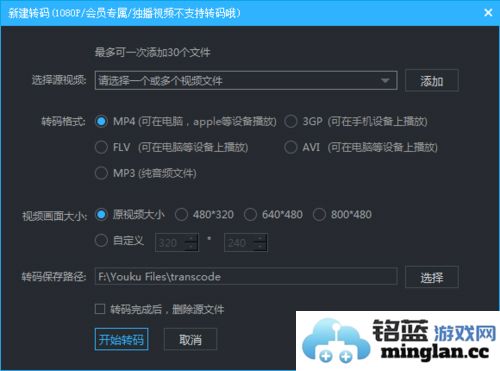Click the 请选择一个或多个视频文件 combo box
500x371 pixels.
246,80
